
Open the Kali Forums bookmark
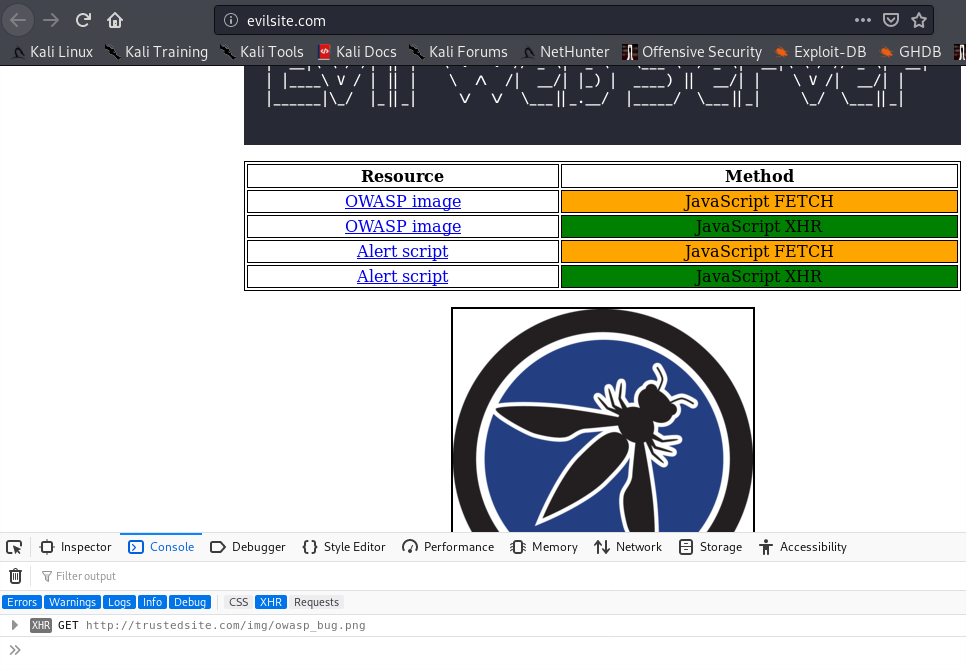click(x=459, y=52)
